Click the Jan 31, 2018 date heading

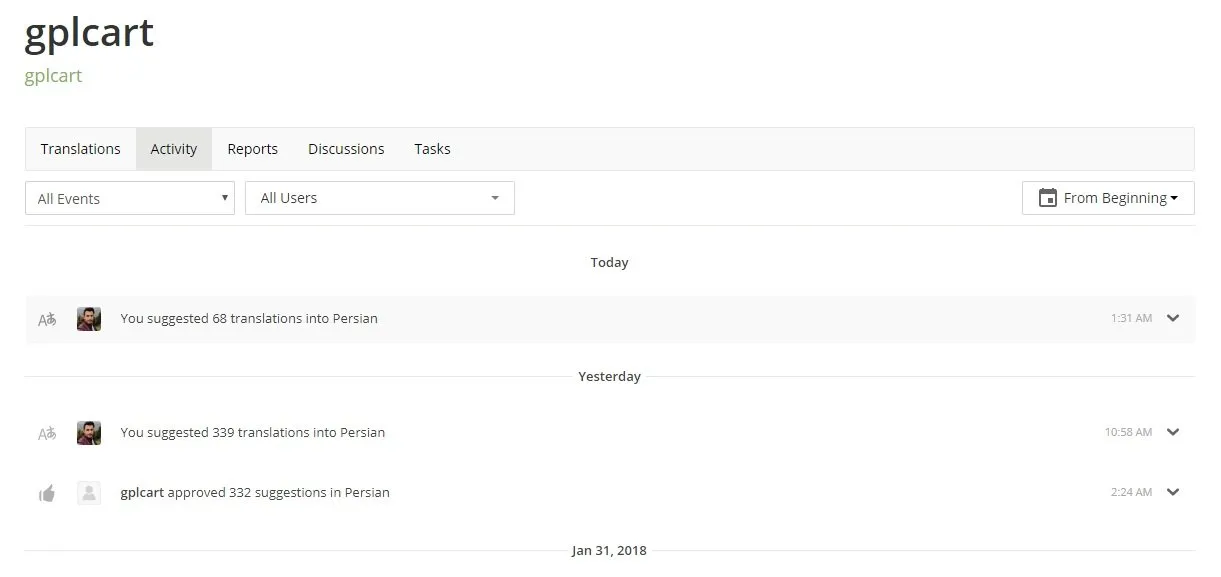609,551
